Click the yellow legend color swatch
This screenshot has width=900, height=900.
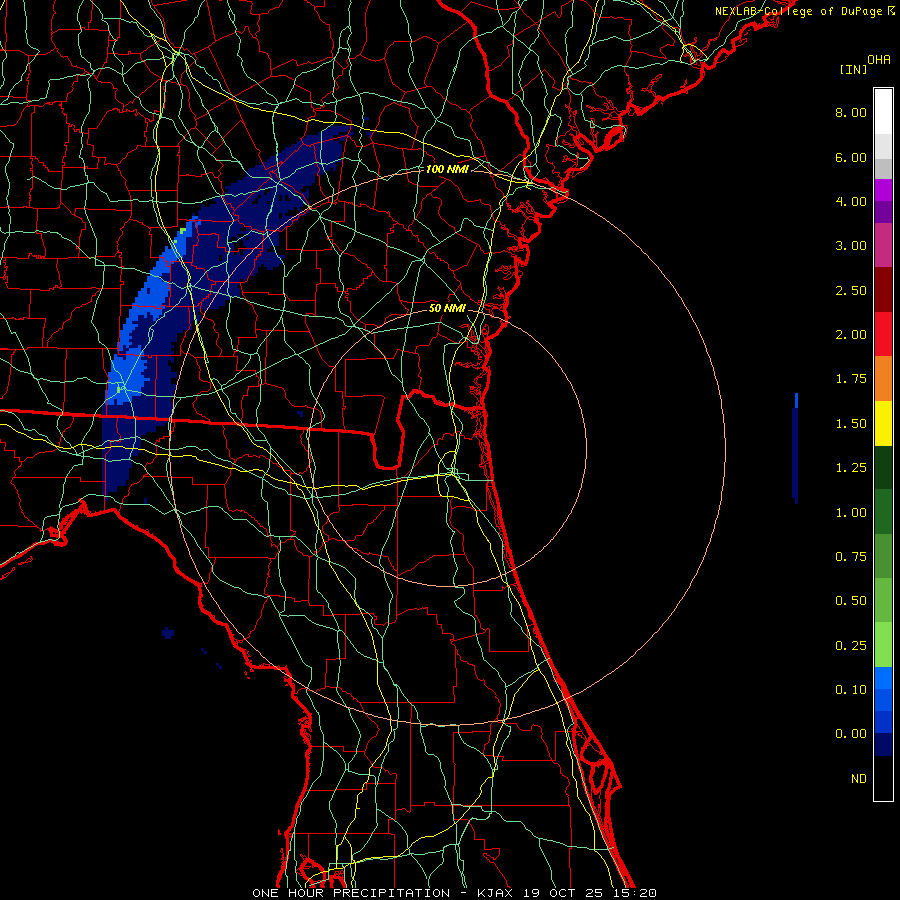pyautogui.click(x=883, y=424)
